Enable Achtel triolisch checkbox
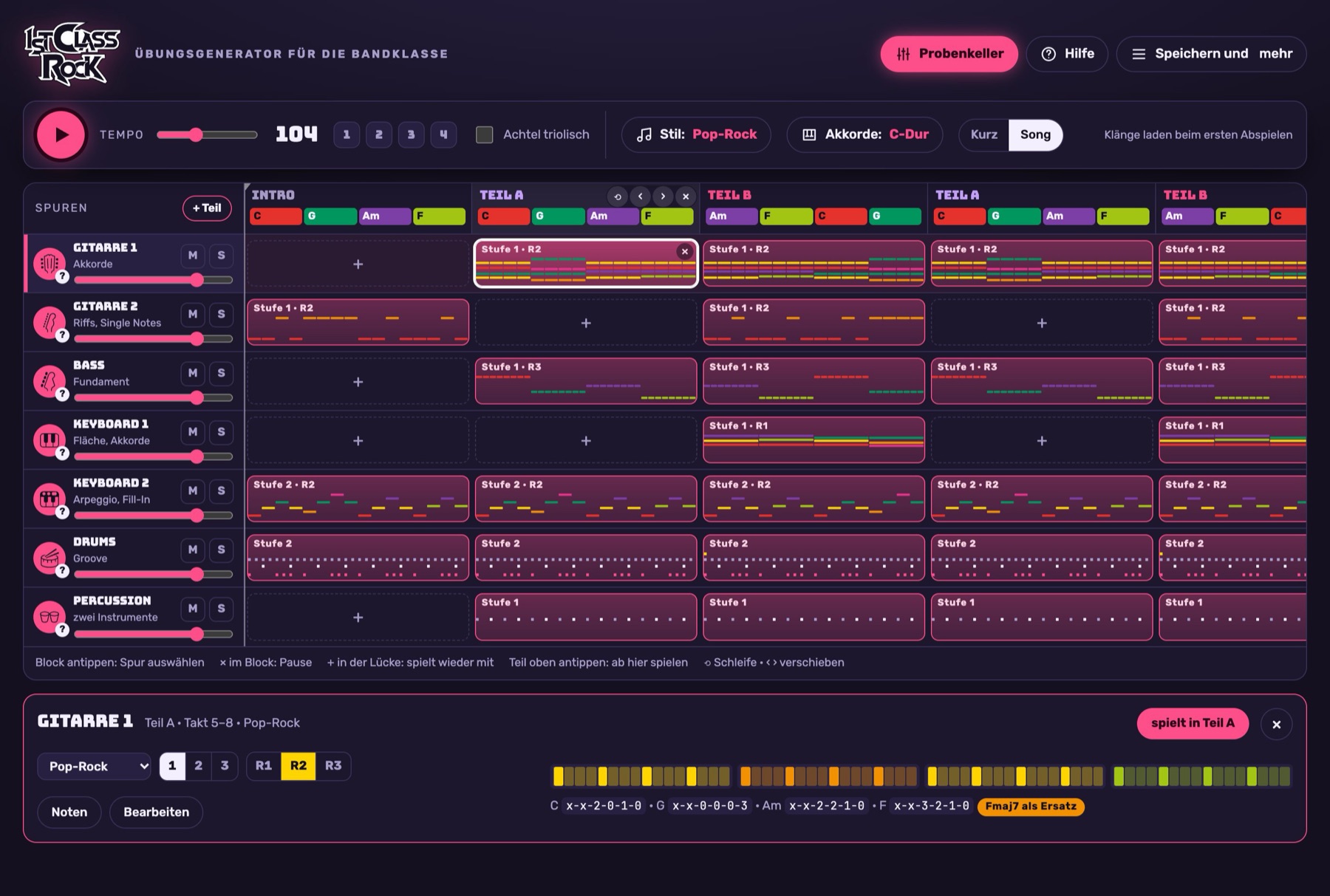 point(485,134)
